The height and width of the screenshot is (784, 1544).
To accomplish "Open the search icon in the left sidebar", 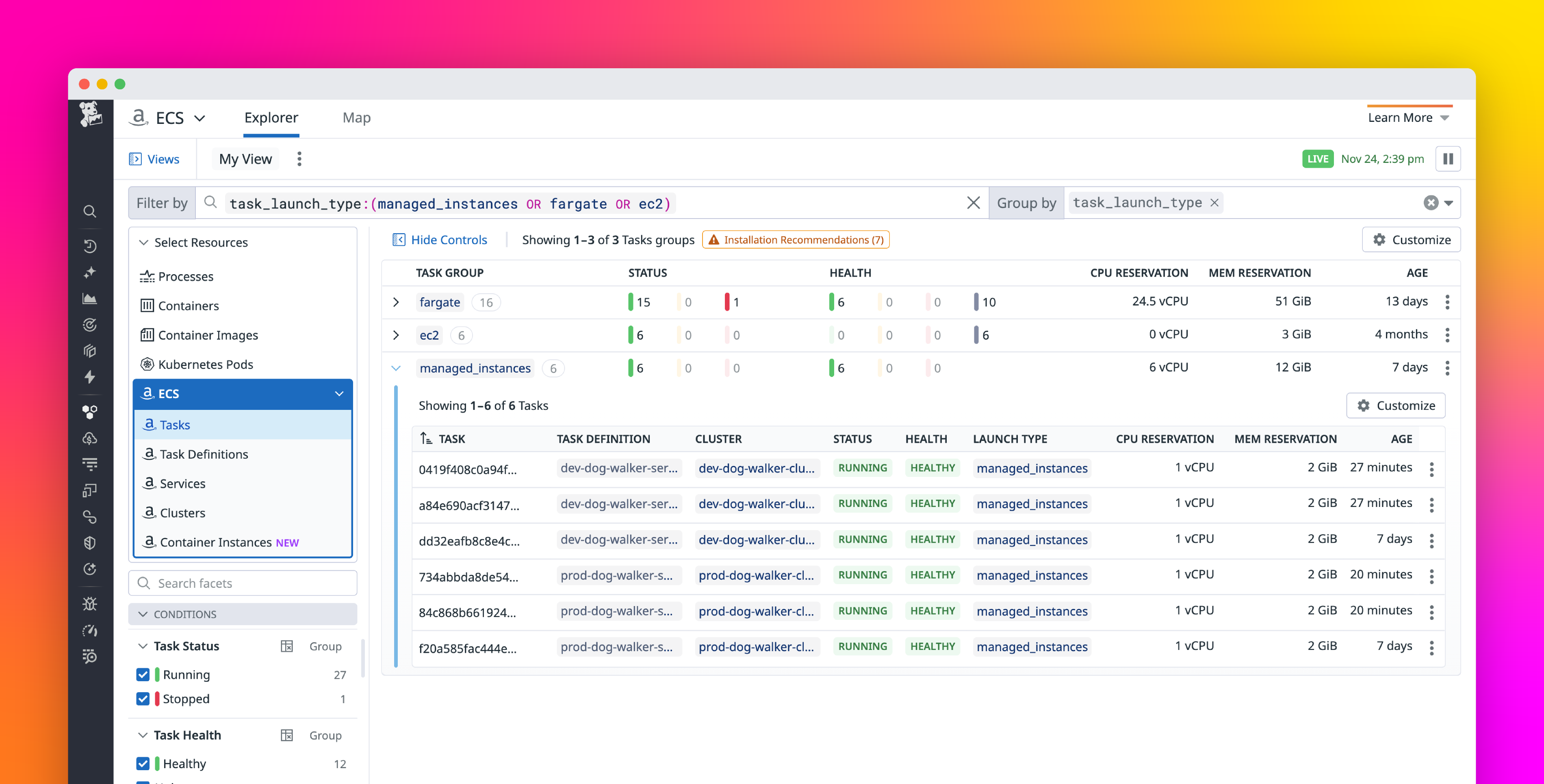I will pyautogui.click(x=90, y=211).
